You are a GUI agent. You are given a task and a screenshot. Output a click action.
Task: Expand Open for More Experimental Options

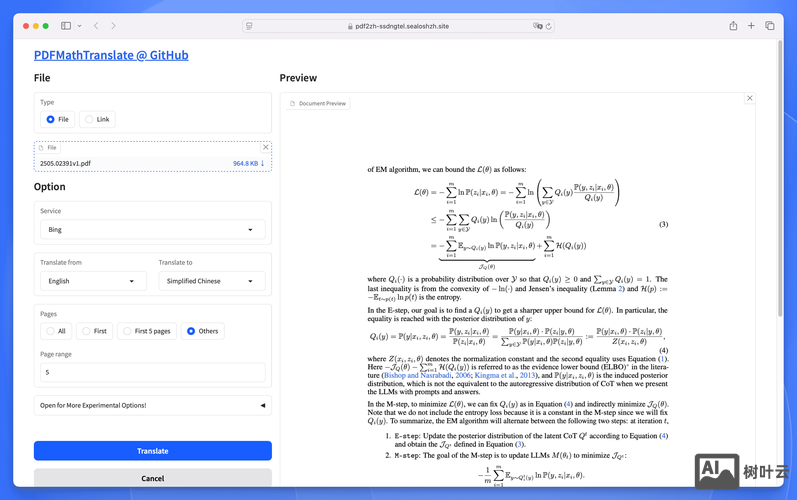[152, 405]
